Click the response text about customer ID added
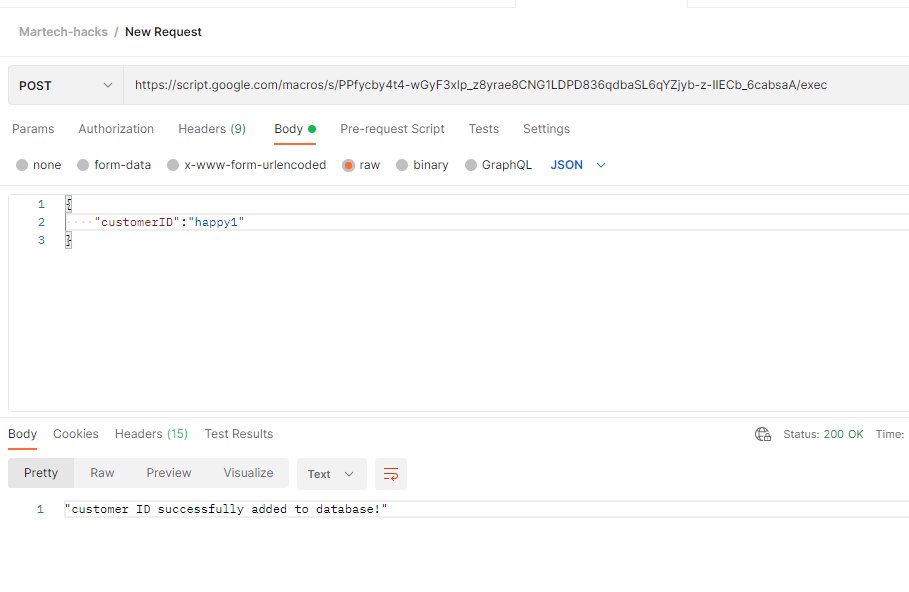 (x=226, y=509)
